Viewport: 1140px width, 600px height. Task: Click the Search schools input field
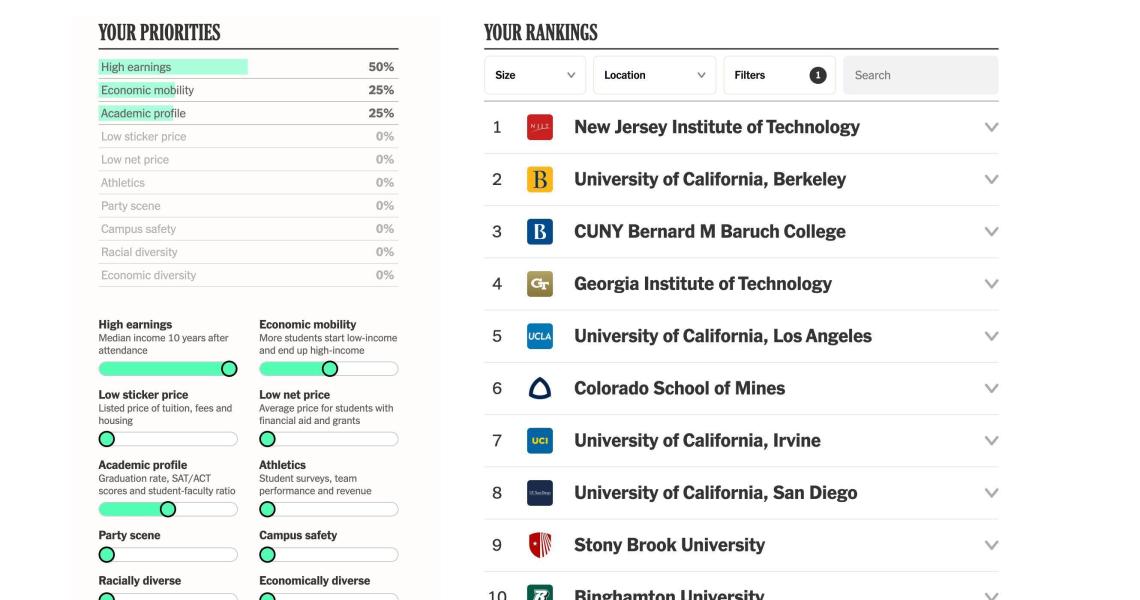coord(920,75)
